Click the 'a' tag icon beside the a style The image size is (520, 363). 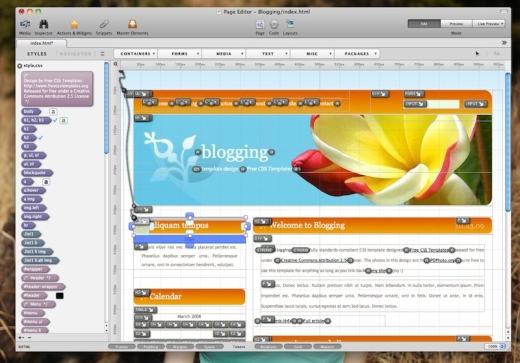(46, 182)
